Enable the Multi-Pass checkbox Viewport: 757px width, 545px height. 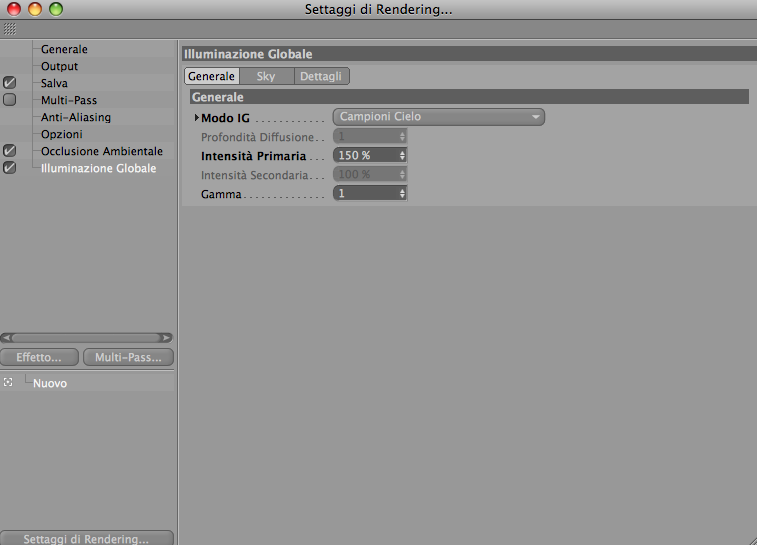(x=9, y=99)
